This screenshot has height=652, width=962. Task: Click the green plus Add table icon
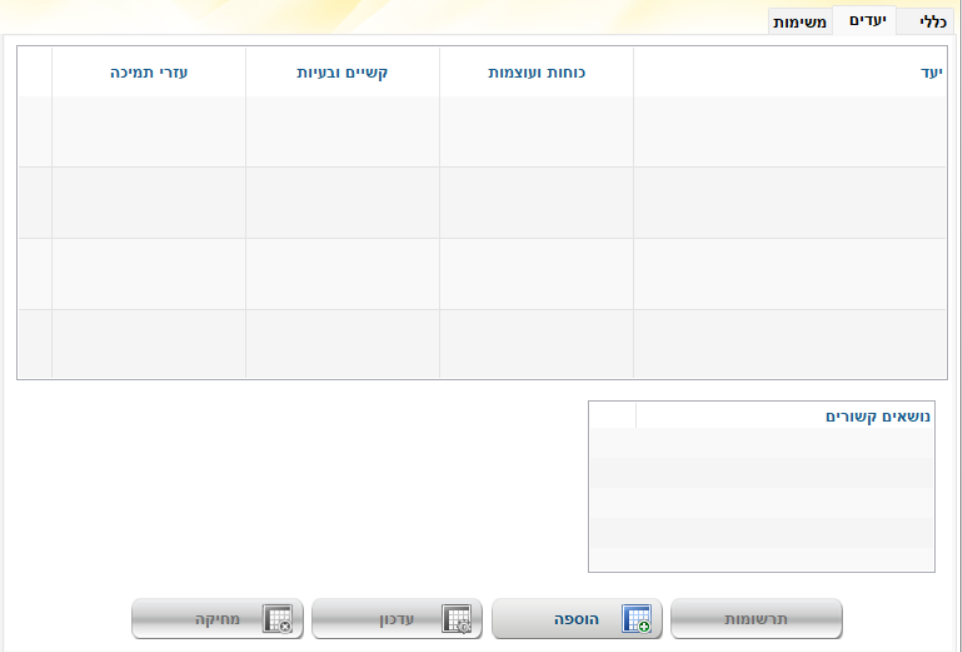636,619
